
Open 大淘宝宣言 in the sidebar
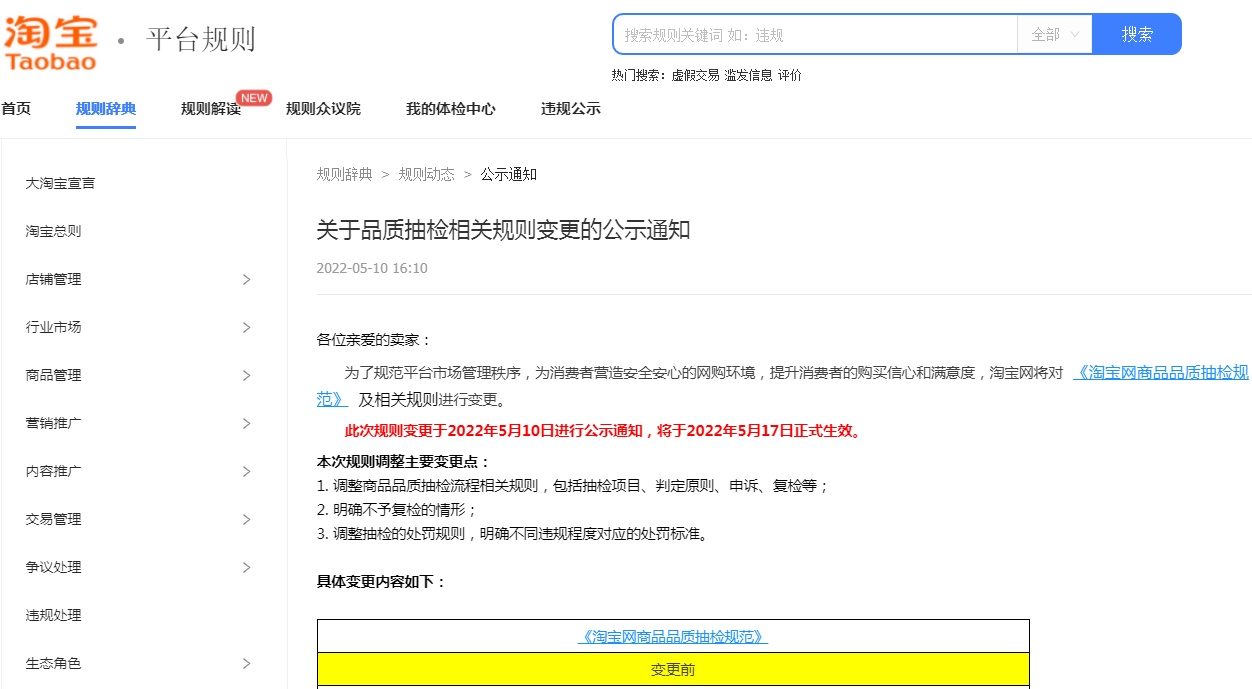click(61, 183)
